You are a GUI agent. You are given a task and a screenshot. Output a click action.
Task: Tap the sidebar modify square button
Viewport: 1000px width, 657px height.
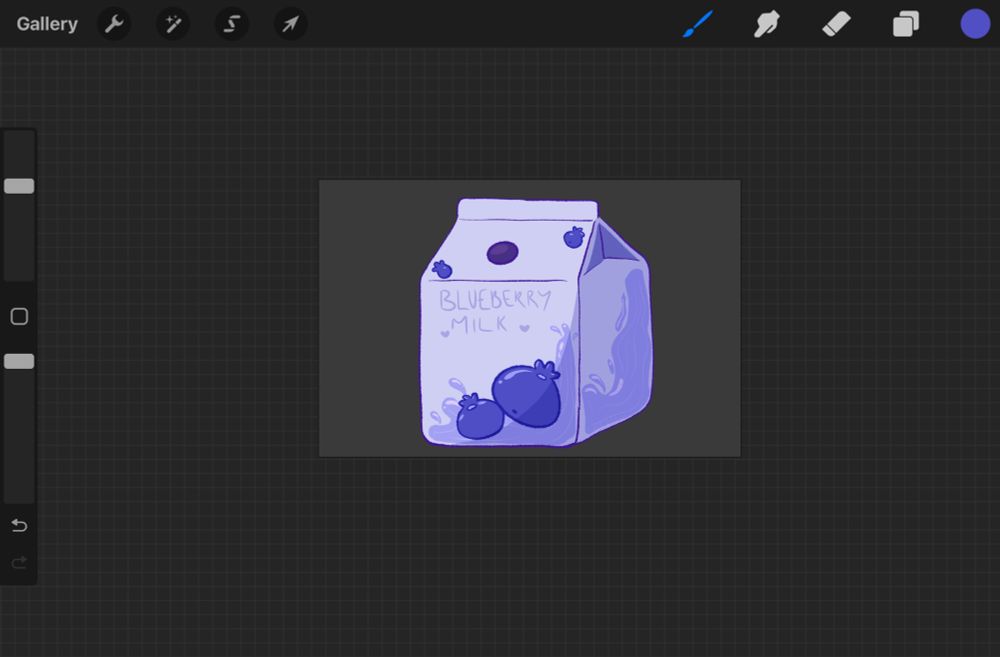point(18,316)
